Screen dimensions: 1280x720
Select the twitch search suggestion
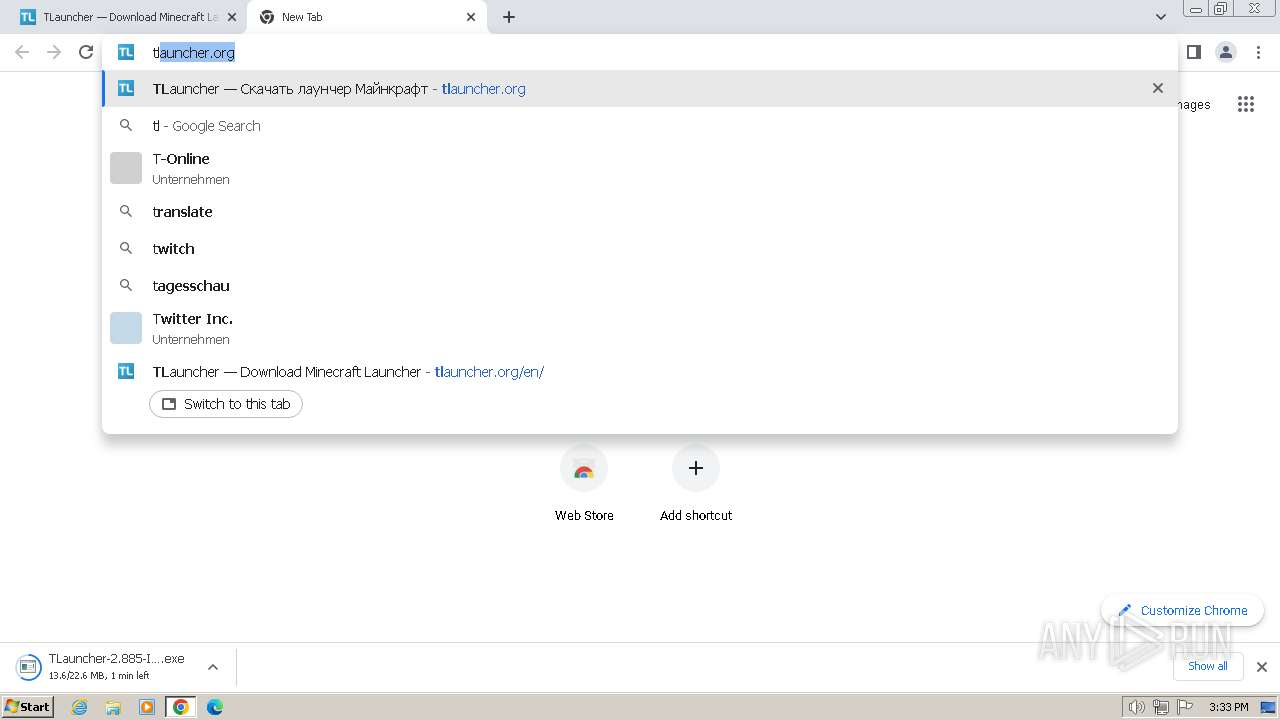point(640,248)
